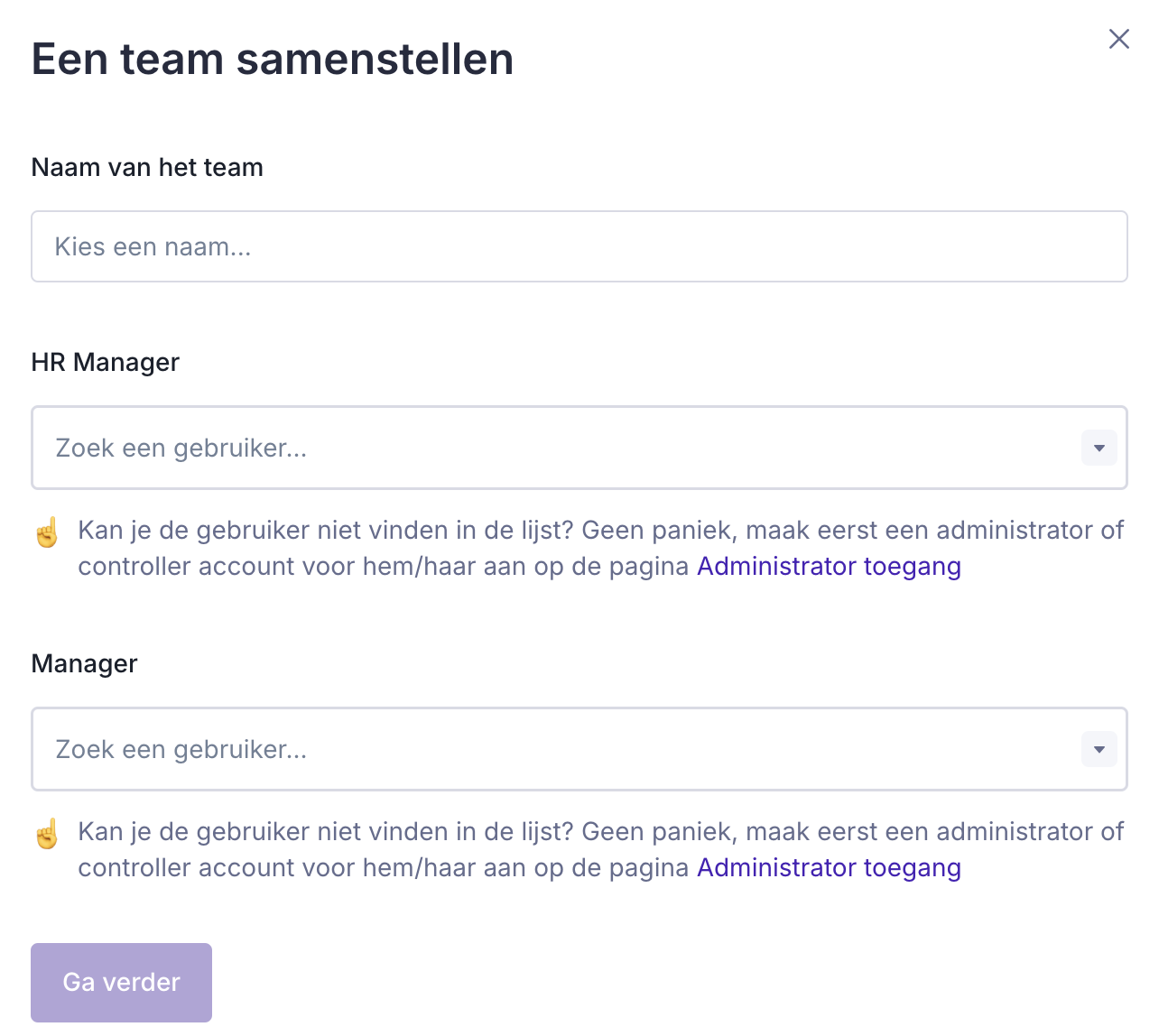
Task: Click pointing finger emoji below Manager field
Action: 47,834
